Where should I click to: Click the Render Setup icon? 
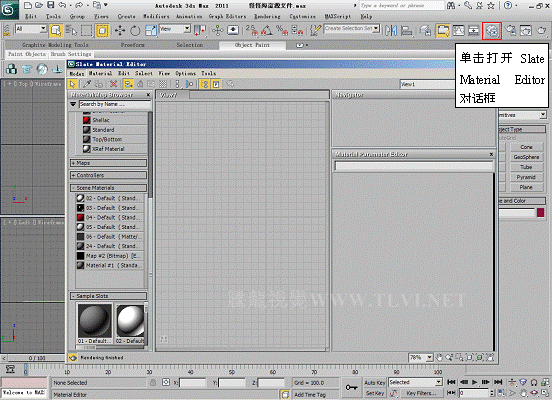[x=443, y=31]
